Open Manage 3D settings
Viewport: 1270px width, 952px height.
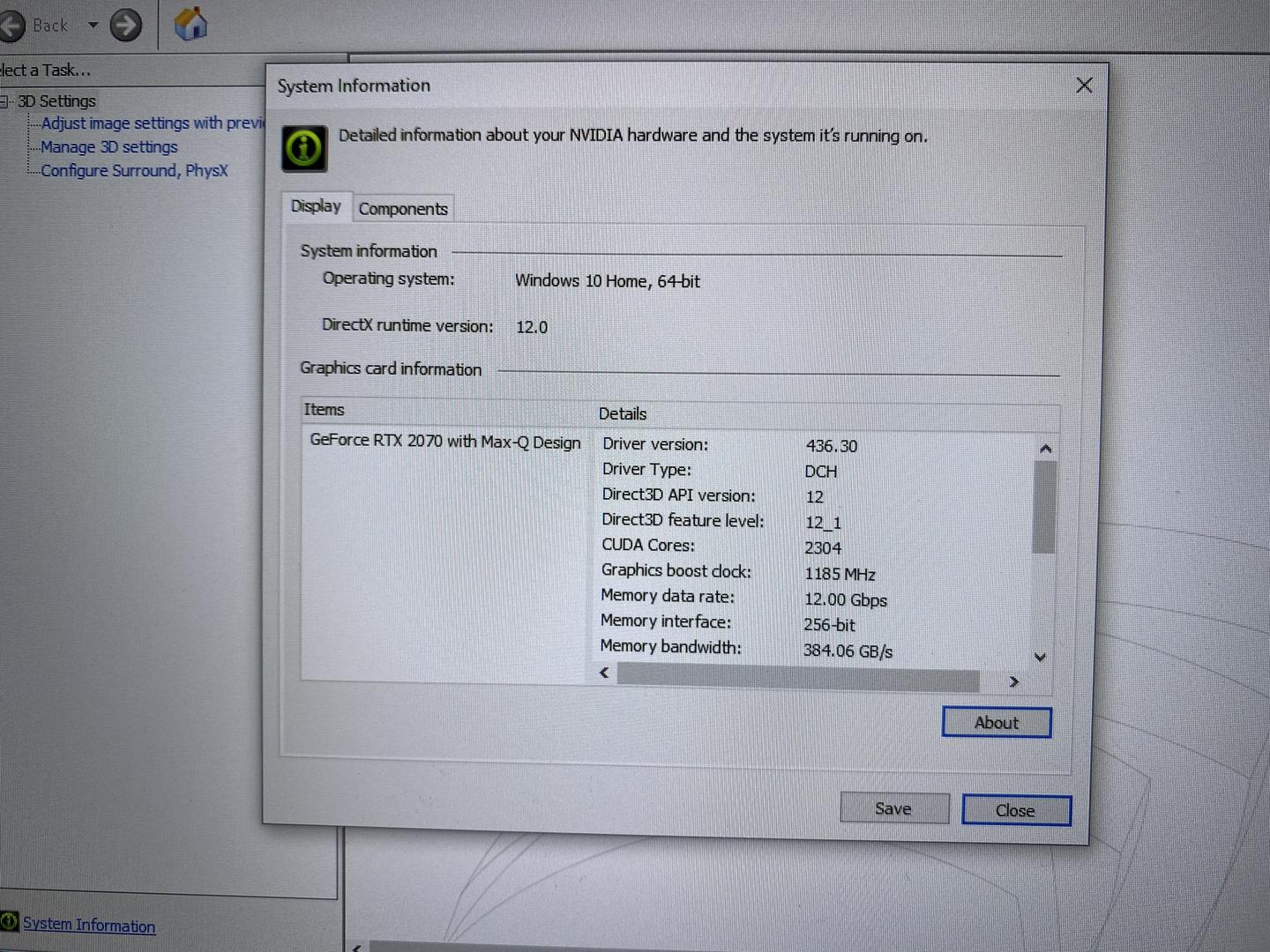109,147
